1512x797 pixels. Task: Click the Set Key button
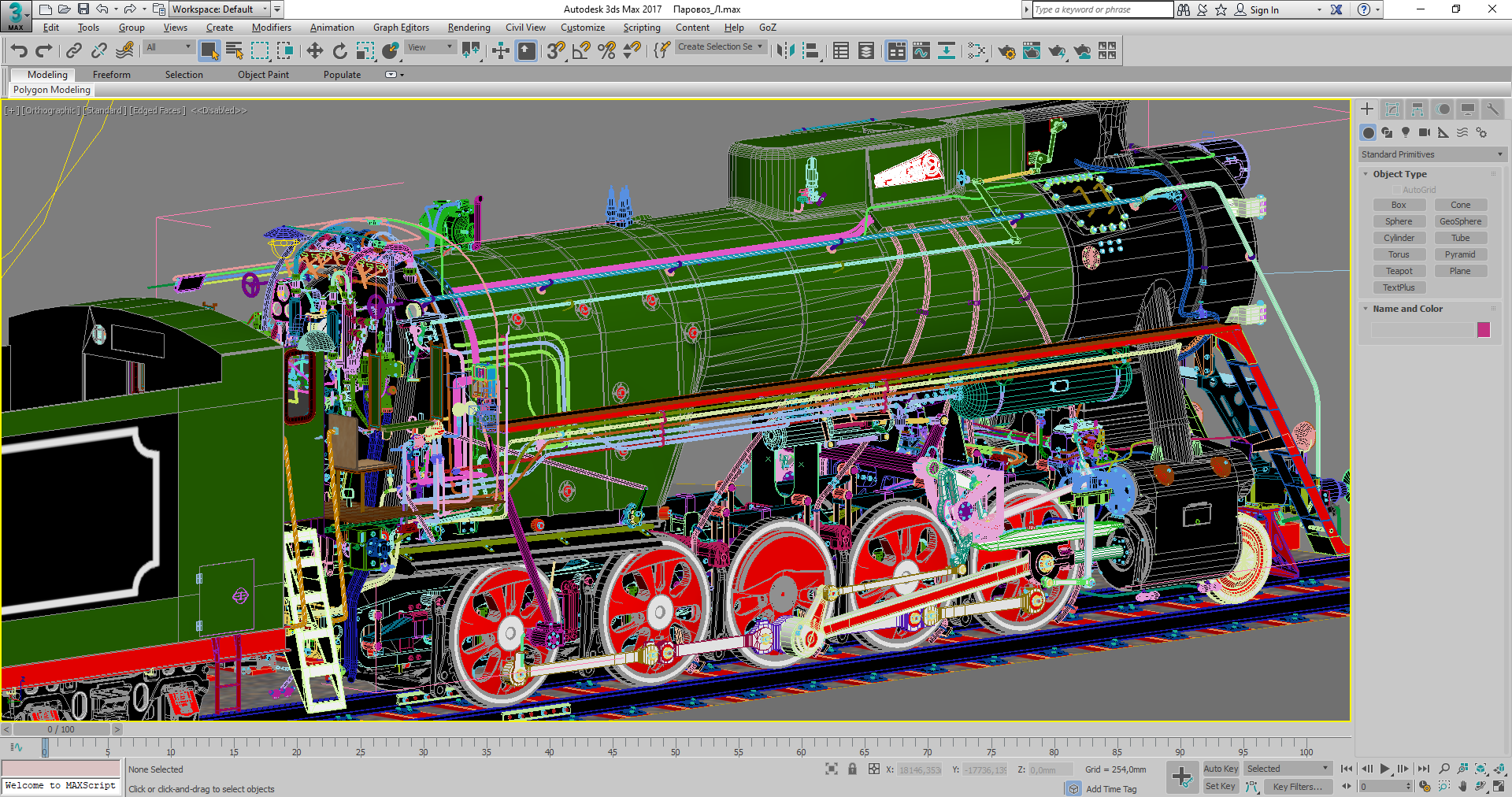click(x=1221, y=786)
